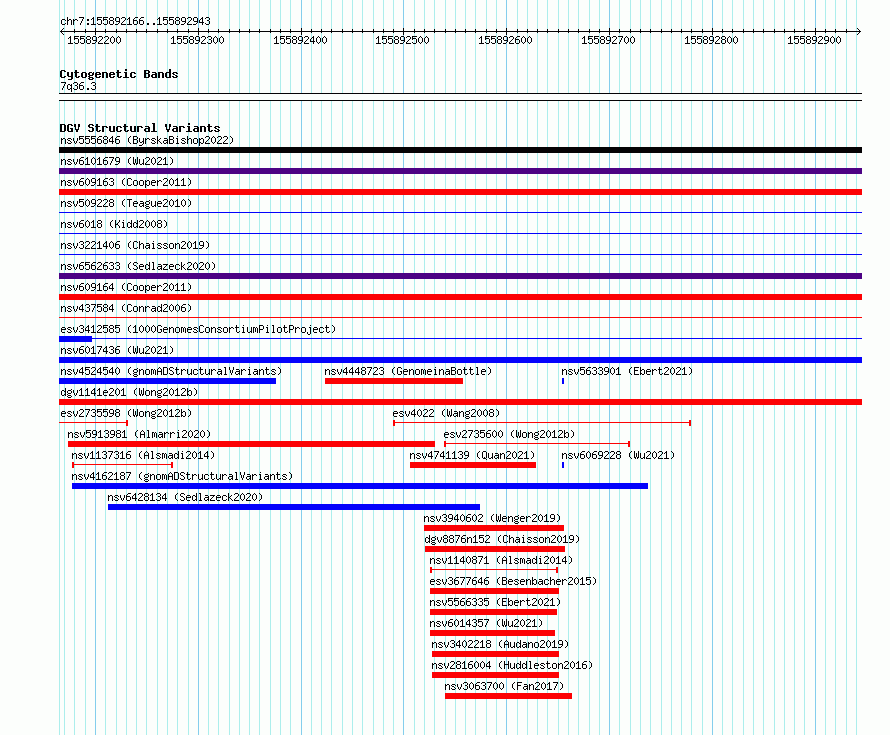The width and height of the screenshot is (890, 735).
Task: Open esv3677646 (Besenbacher2015) label
Action: [x=513, y=581]
